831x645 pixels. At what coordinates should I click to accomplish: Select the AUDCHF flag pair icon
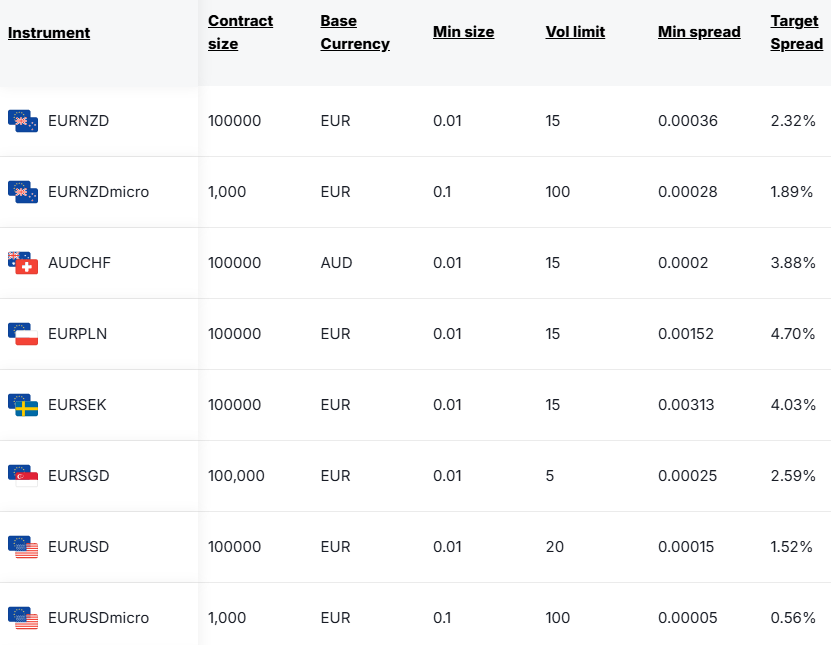coord(23,263)
